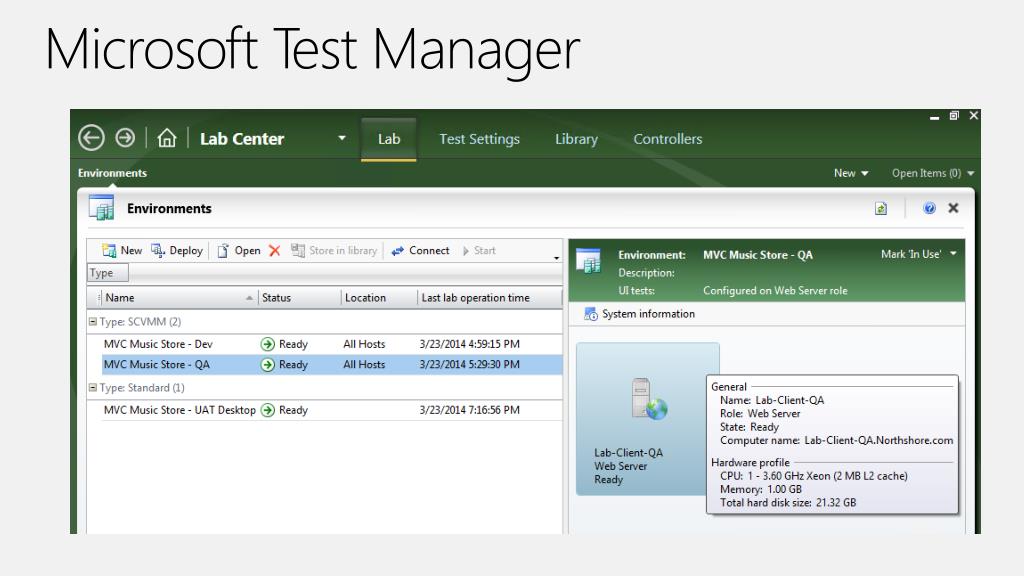Sort by the Status column header

pos(299,298)
